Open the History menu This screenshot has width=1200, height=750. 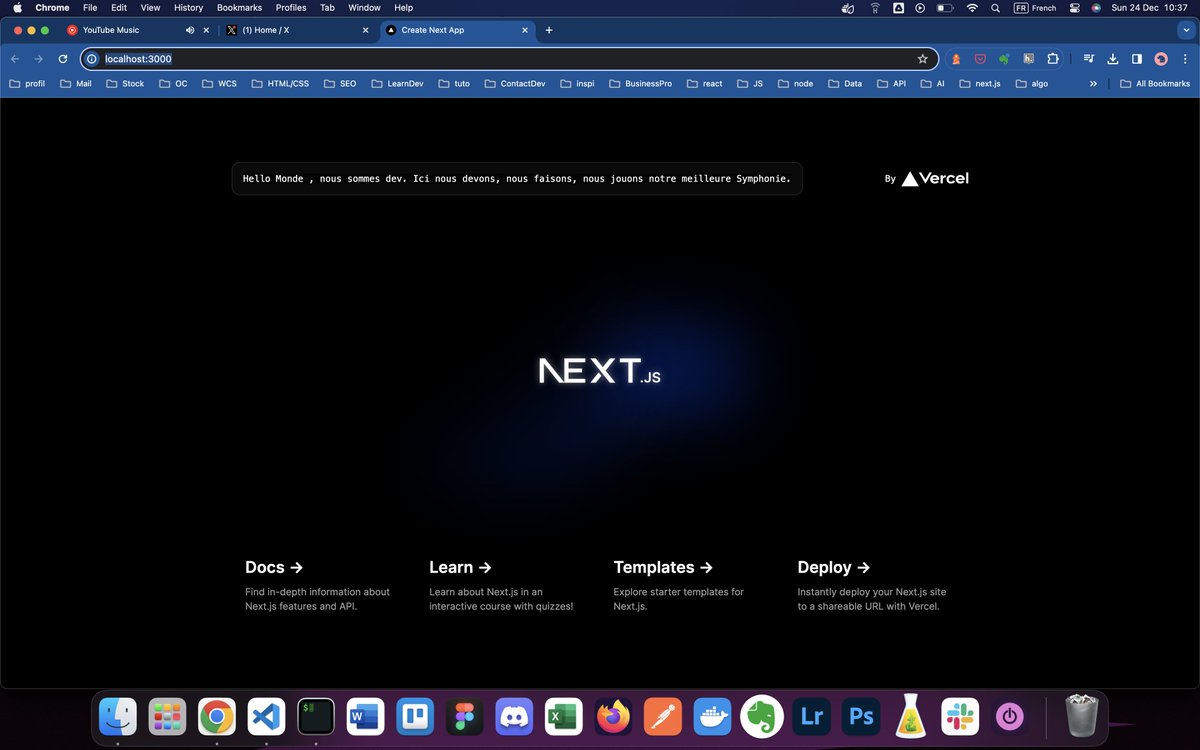click(187, 8)
